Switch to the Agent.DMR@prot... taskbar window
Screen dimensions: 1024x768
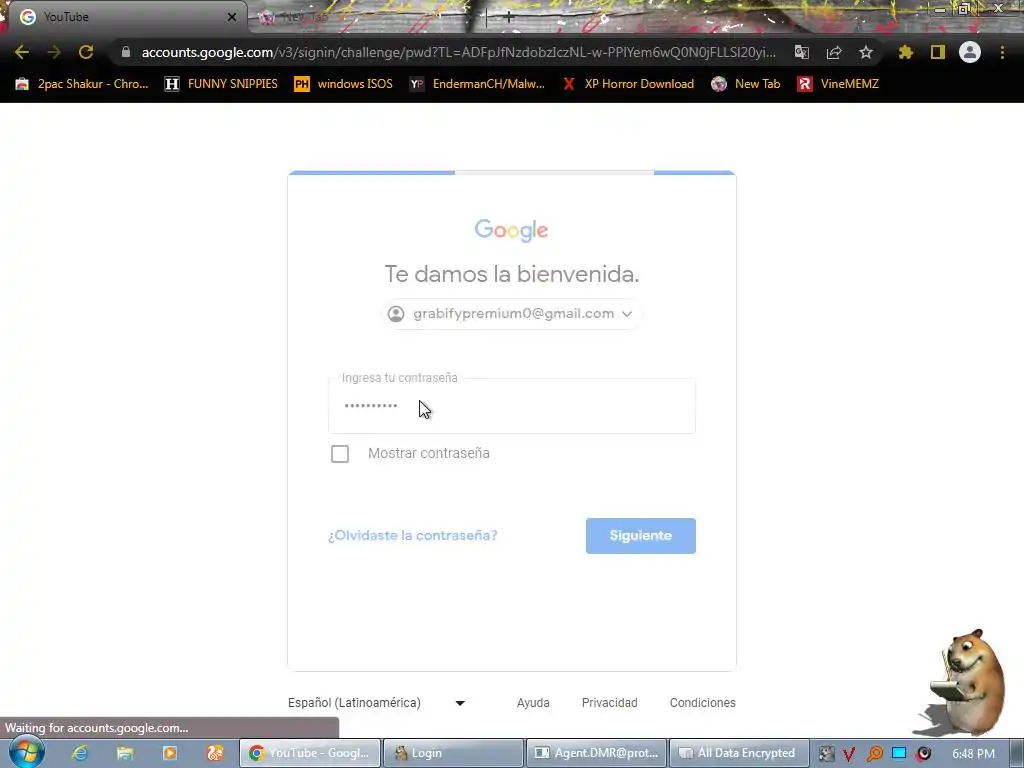click(x=596, y=753)
